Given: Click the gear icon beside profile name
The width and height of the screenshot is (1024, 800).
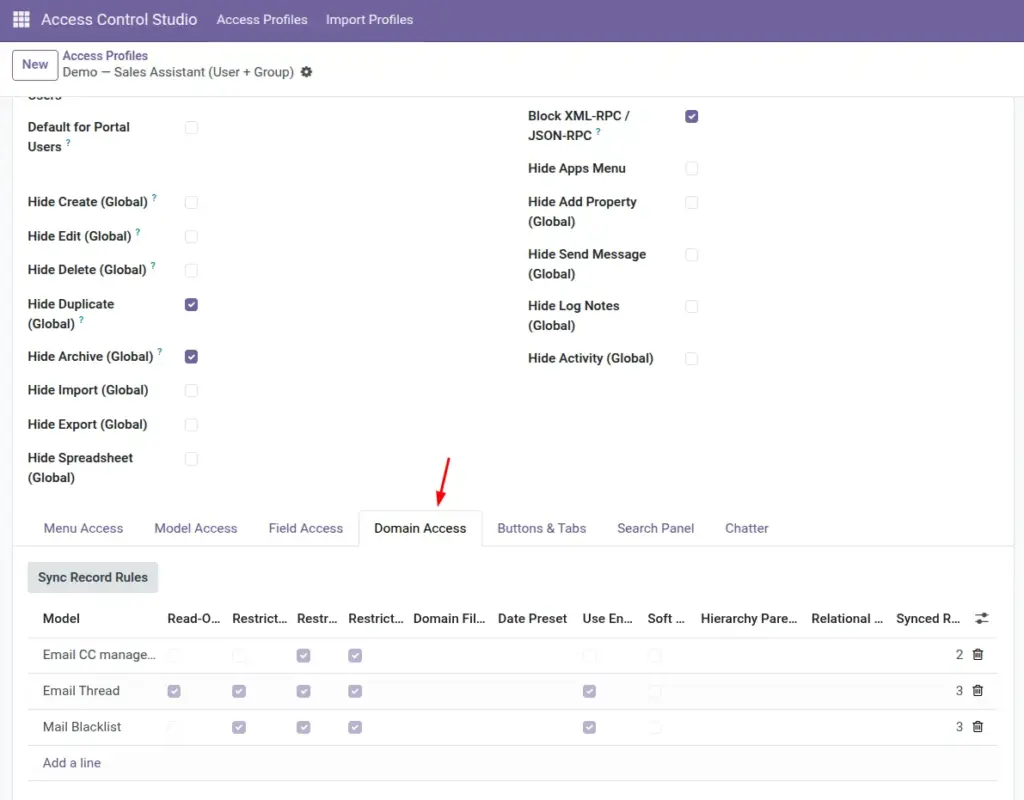Looking at the screenshot, I should (x=306, y=72).
